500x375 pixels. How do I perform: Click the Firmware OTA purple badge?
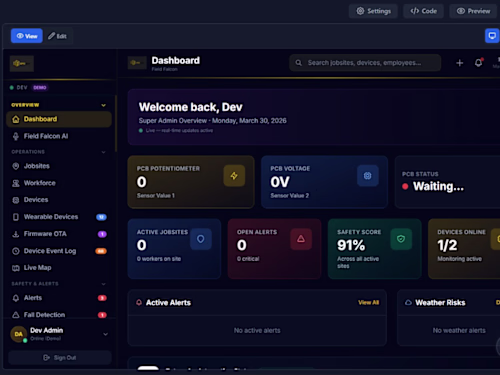pyautogui.click(x=102, y=234)
